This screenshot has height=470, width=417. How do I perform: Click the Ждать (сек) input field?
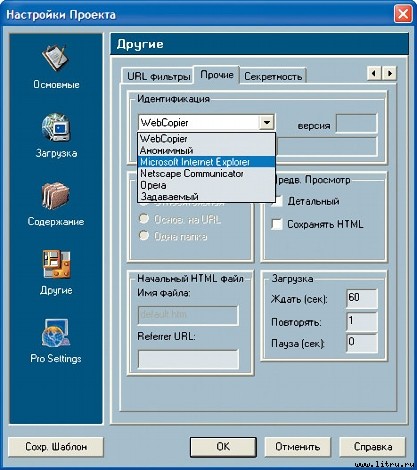362,299
